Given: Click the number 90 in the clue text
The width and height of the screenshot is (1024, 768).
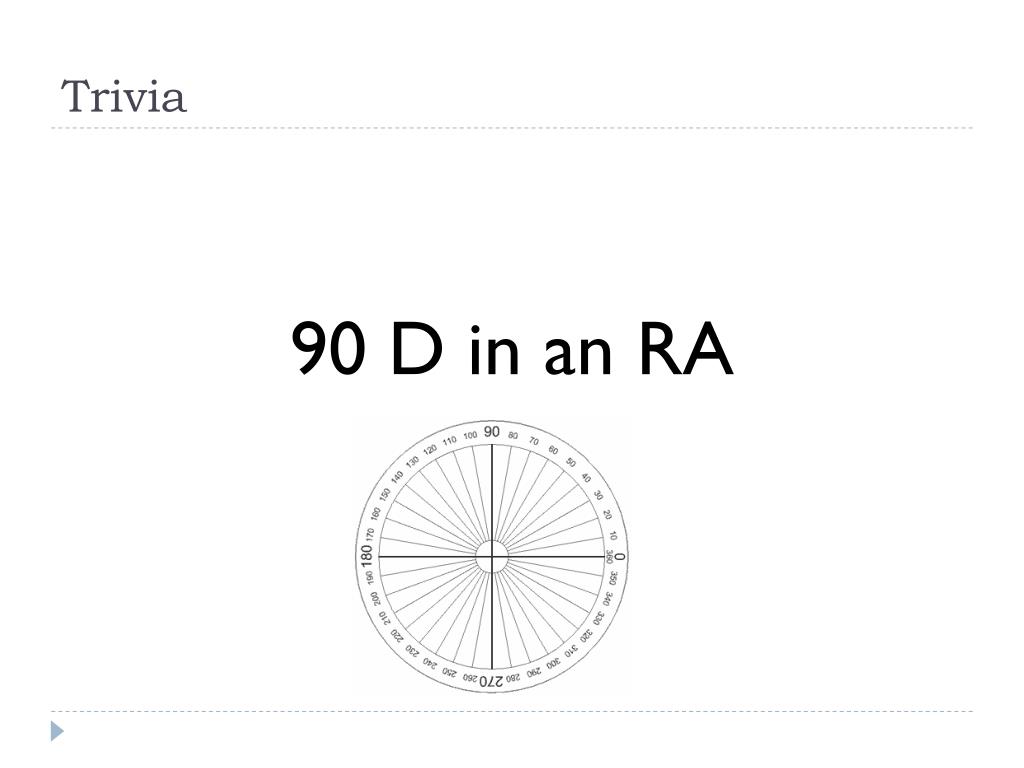Looking at the screenshot, I should (x=328, y=349).
